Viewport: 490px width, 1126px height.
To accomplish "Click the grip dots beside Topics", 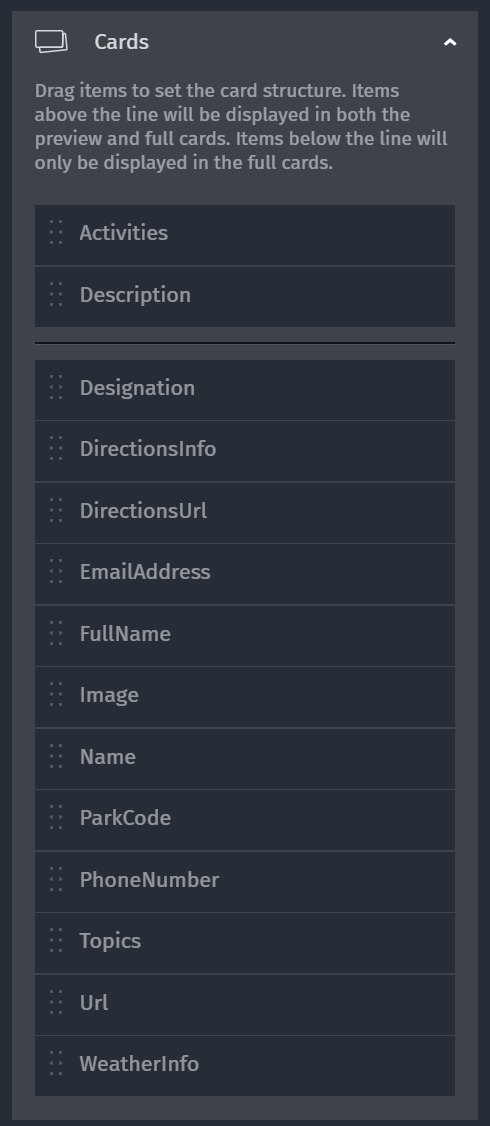I will [x=56, y=940].
